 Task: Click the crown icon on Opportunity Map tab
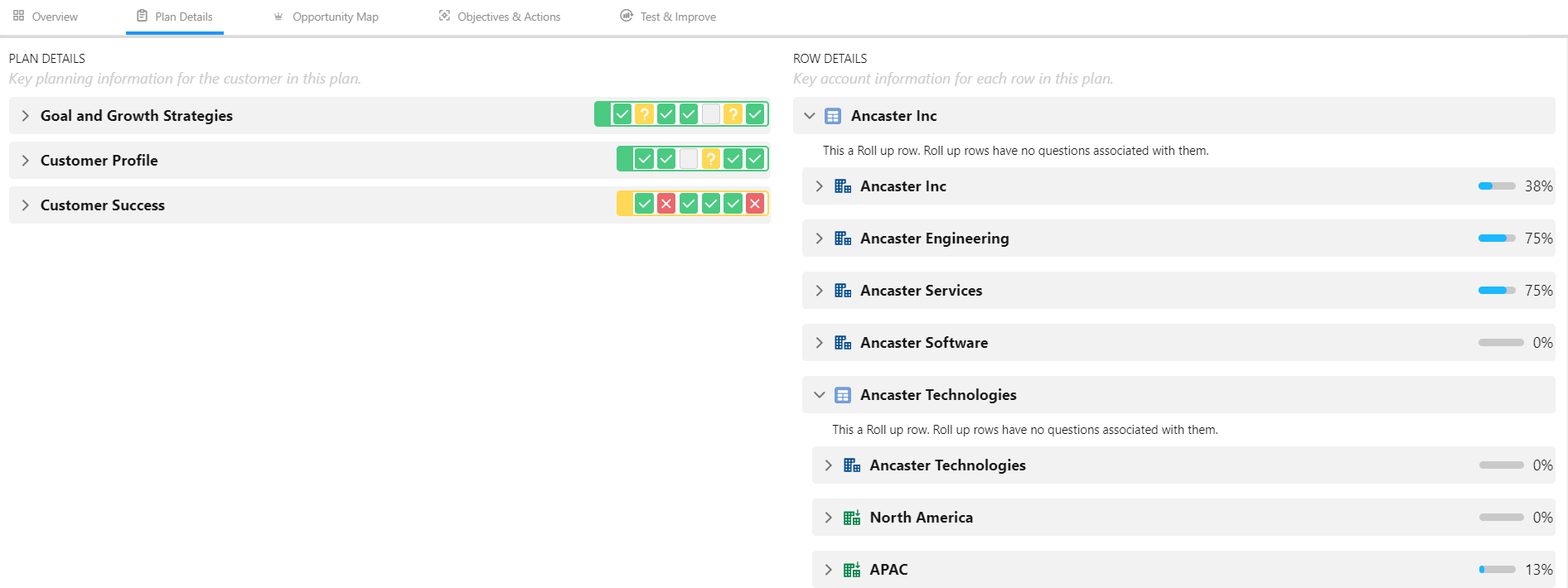pos(278,17)
